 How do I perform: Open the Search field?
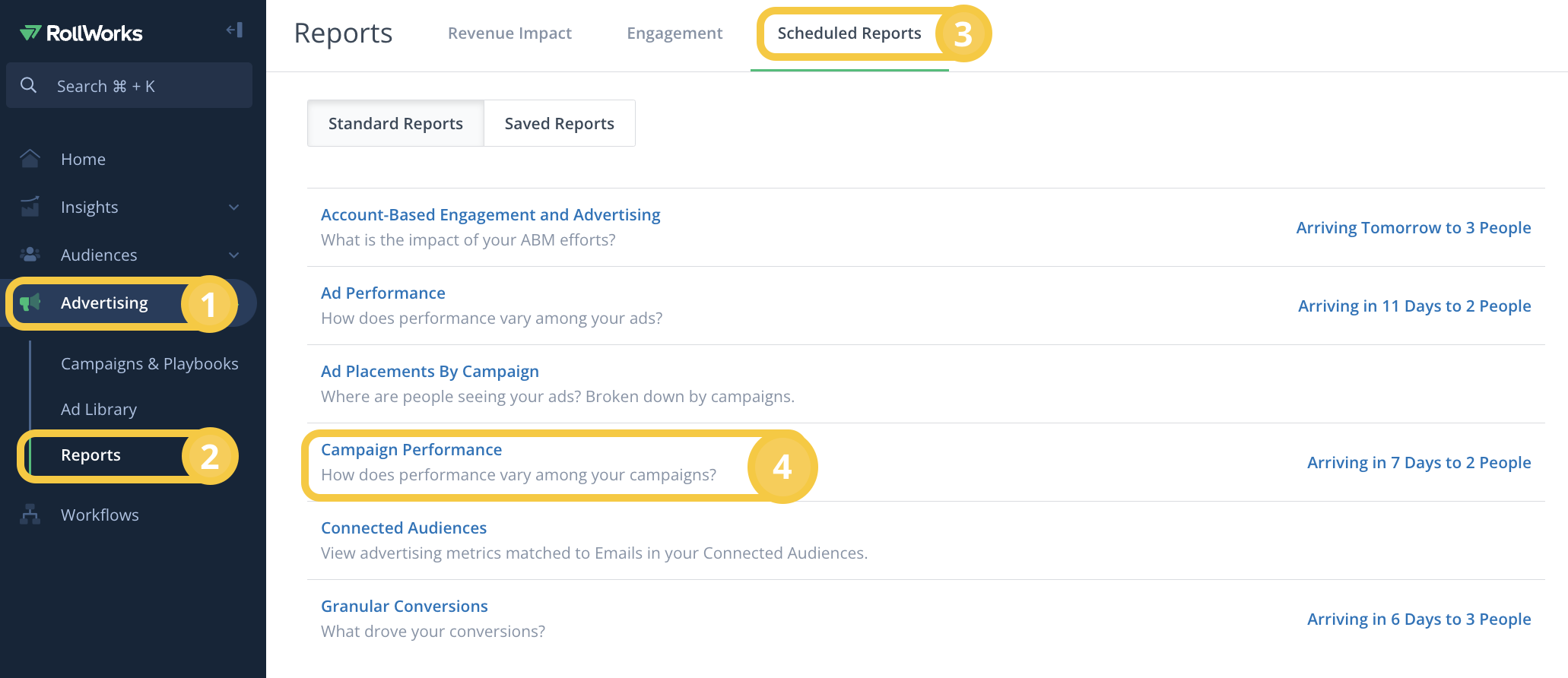129,85
